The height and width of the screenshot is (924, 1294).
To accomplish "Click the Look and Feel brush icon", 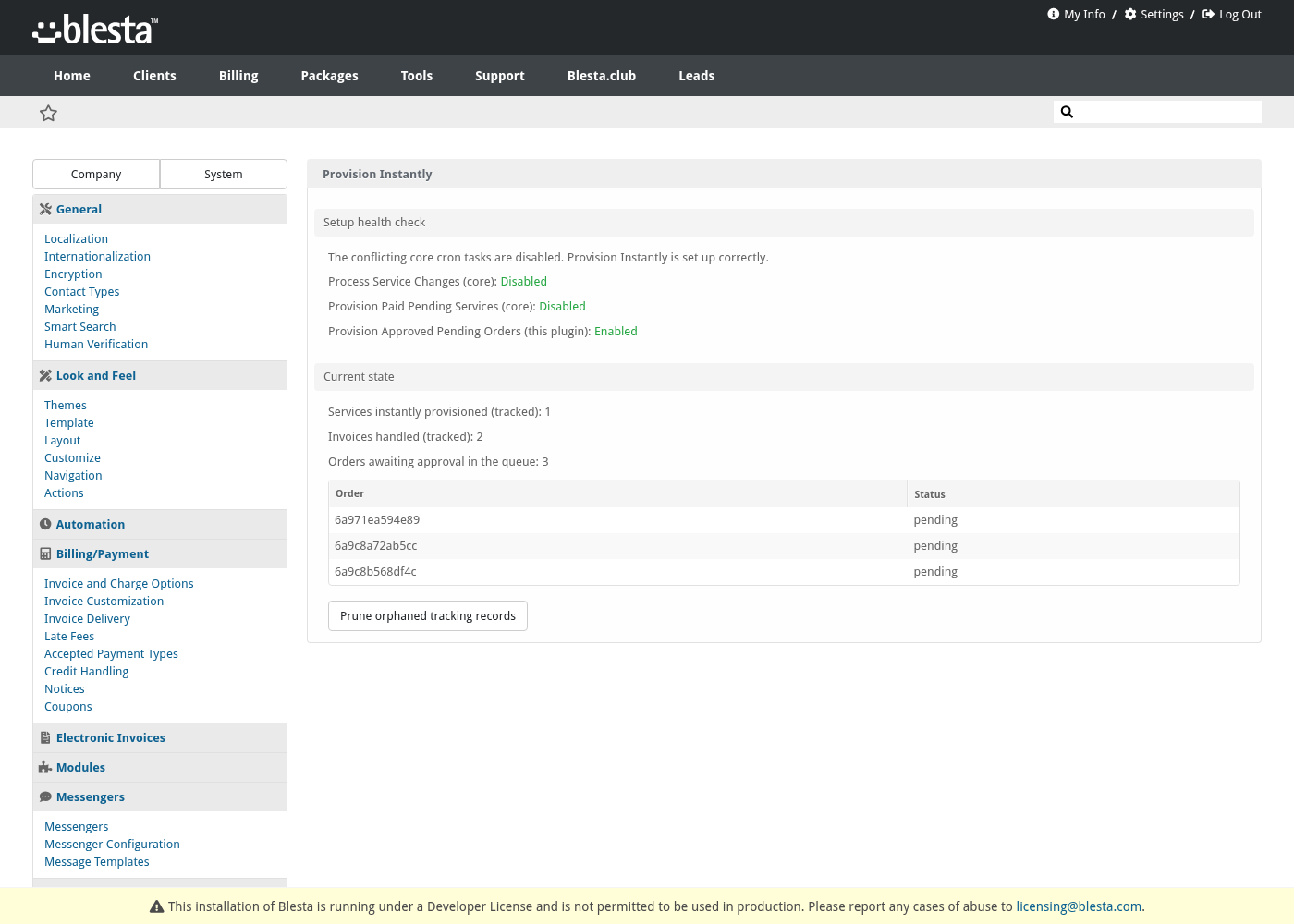I will (45, 375).
